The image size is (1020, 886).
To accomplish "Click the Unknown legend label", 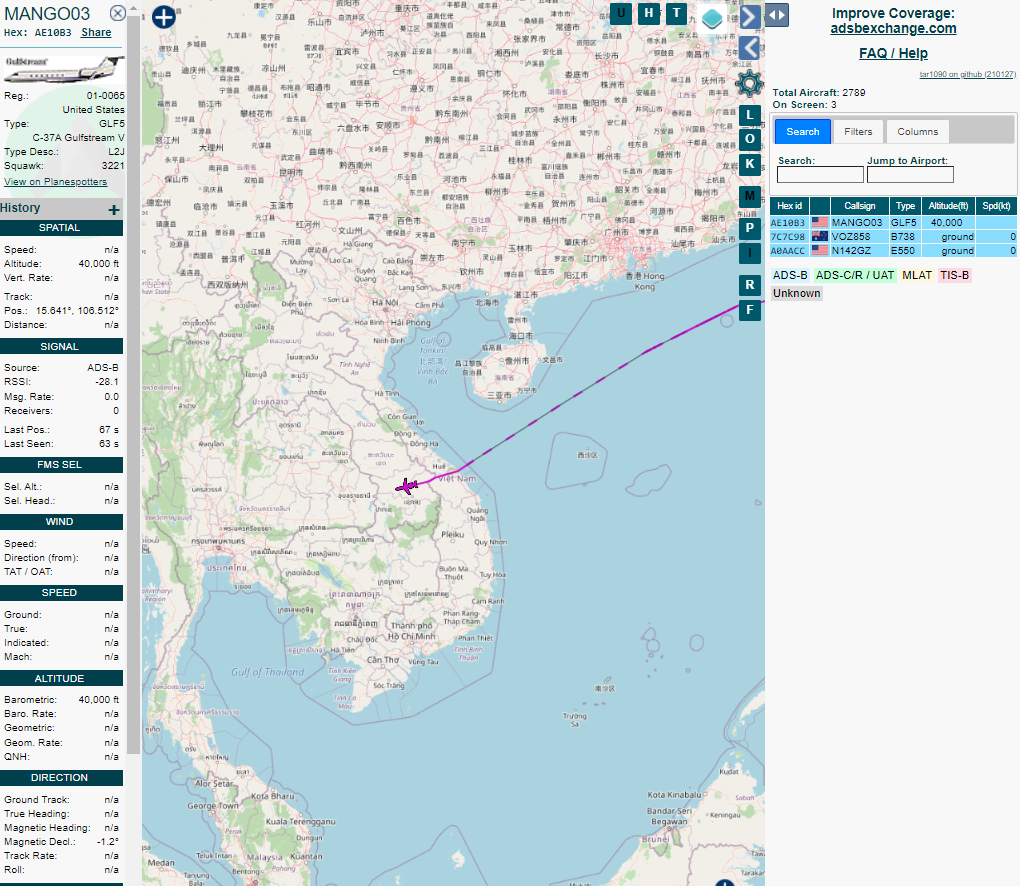I will coord(796,293).
